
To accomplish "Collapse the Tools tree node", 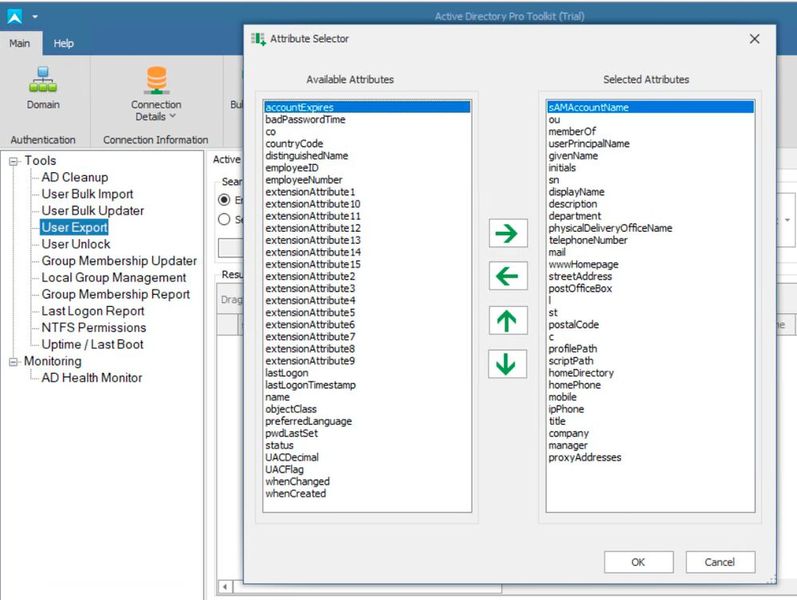I will (13, 162).
